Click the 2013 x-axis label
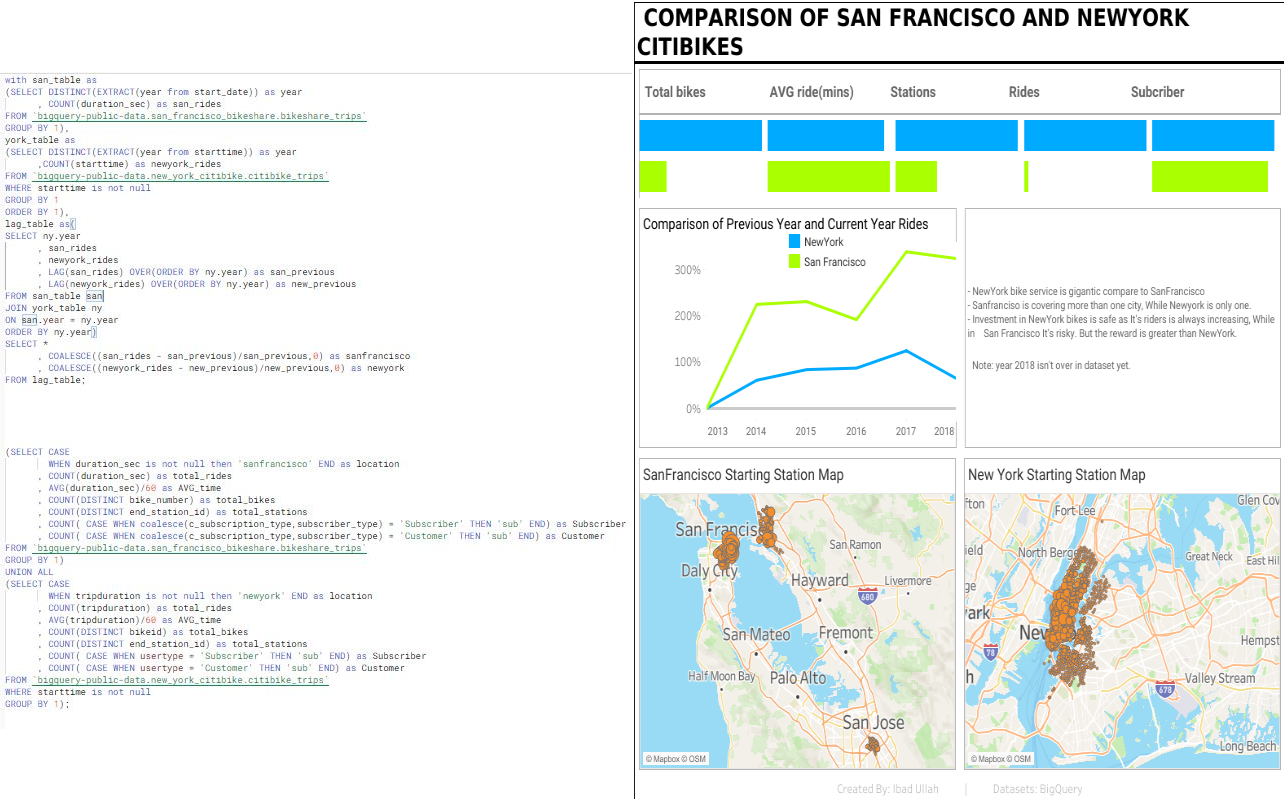The height and width of the screenshot is (799, 1284). pos(718,431)
